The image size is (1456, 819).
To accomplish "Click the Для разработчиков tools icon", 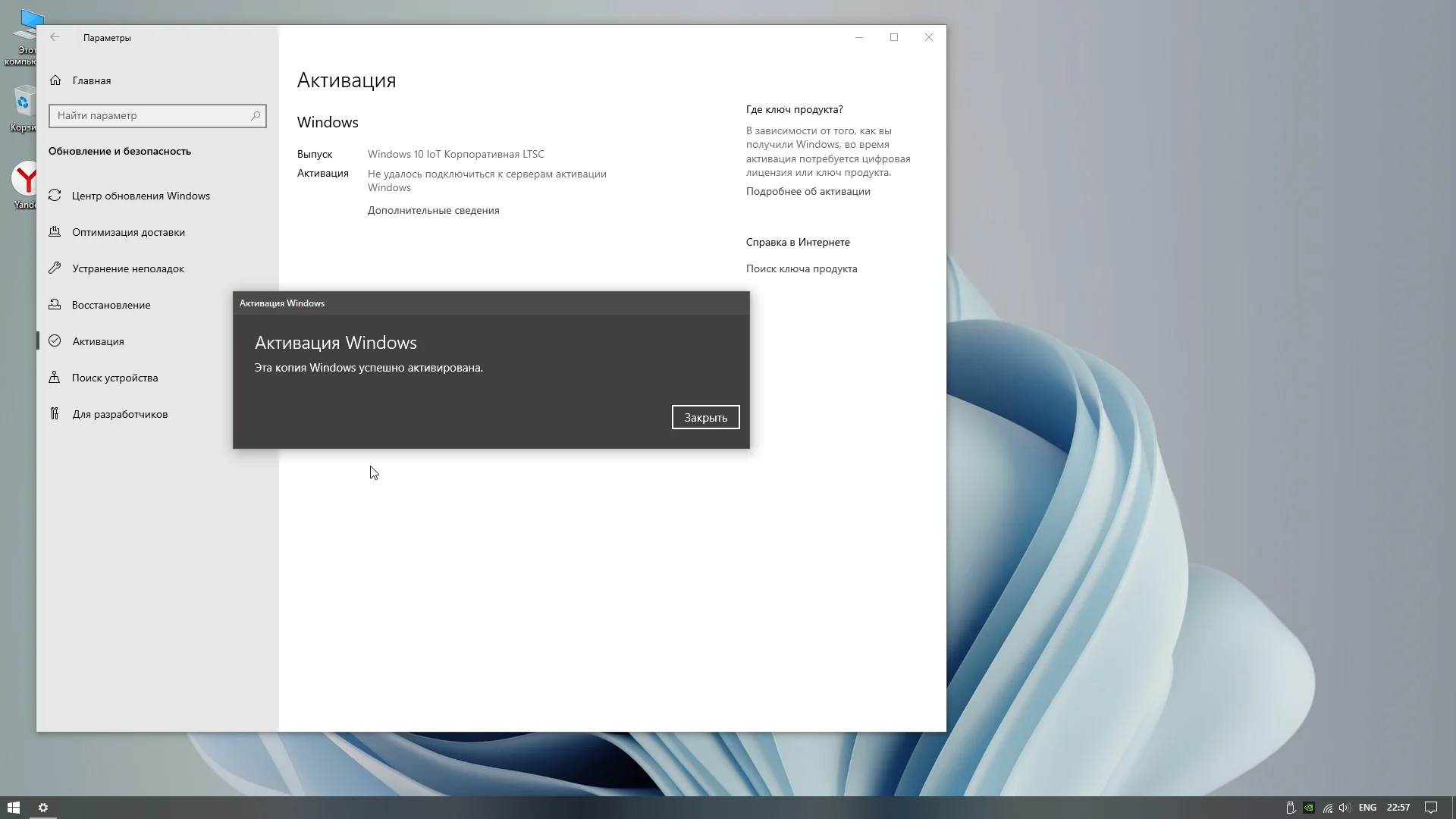I will [55, 414].
